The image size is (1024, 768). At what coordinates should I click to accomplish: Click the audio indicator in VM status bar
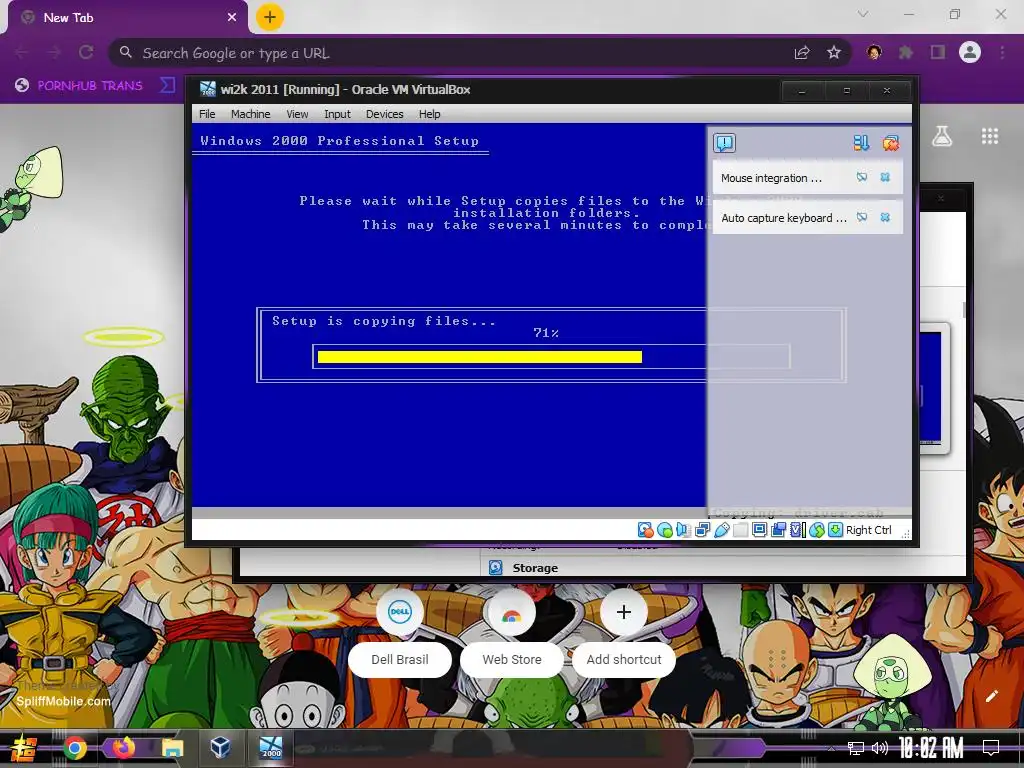683,530
